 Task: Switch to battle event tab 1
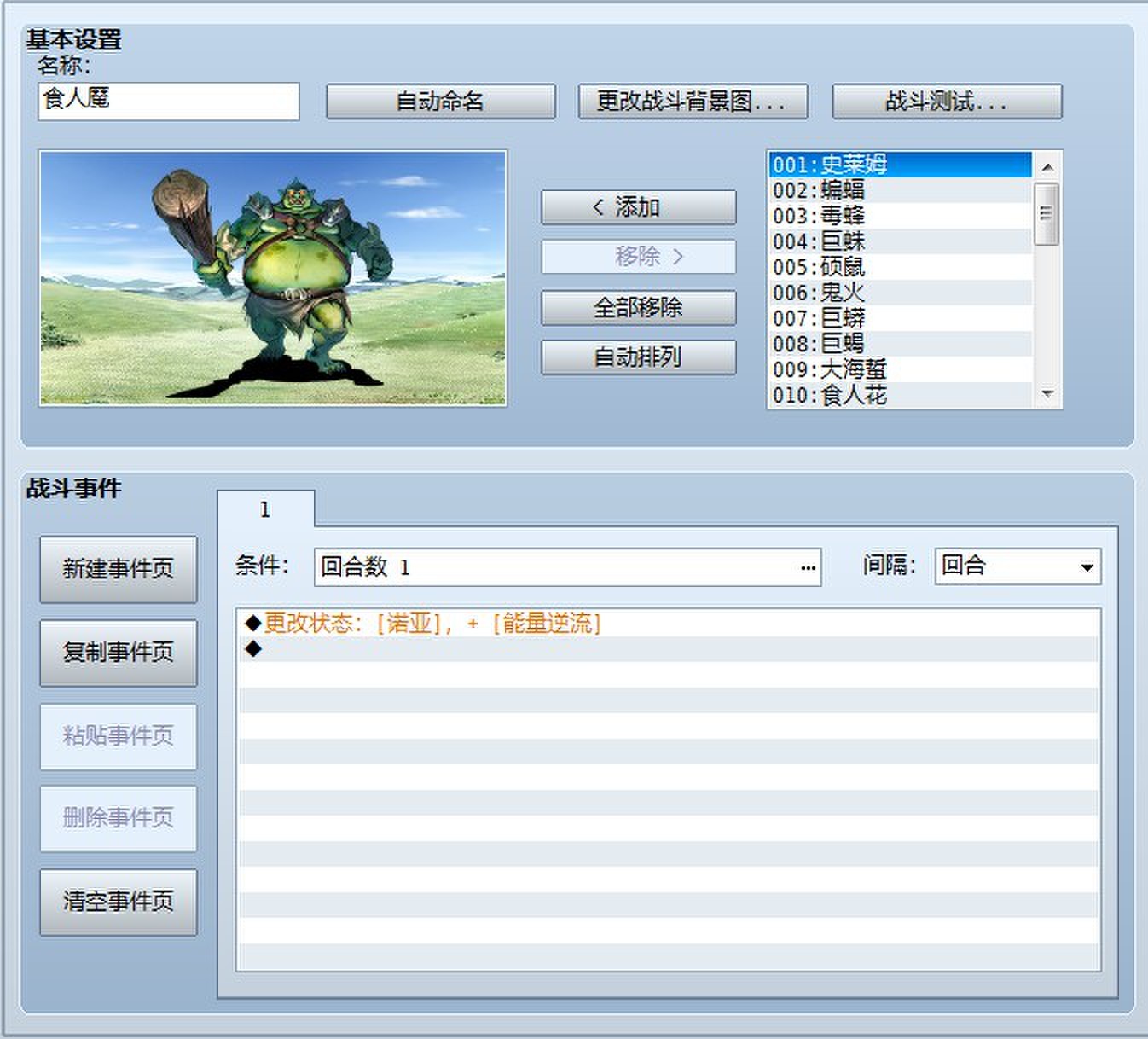point(265,509)
